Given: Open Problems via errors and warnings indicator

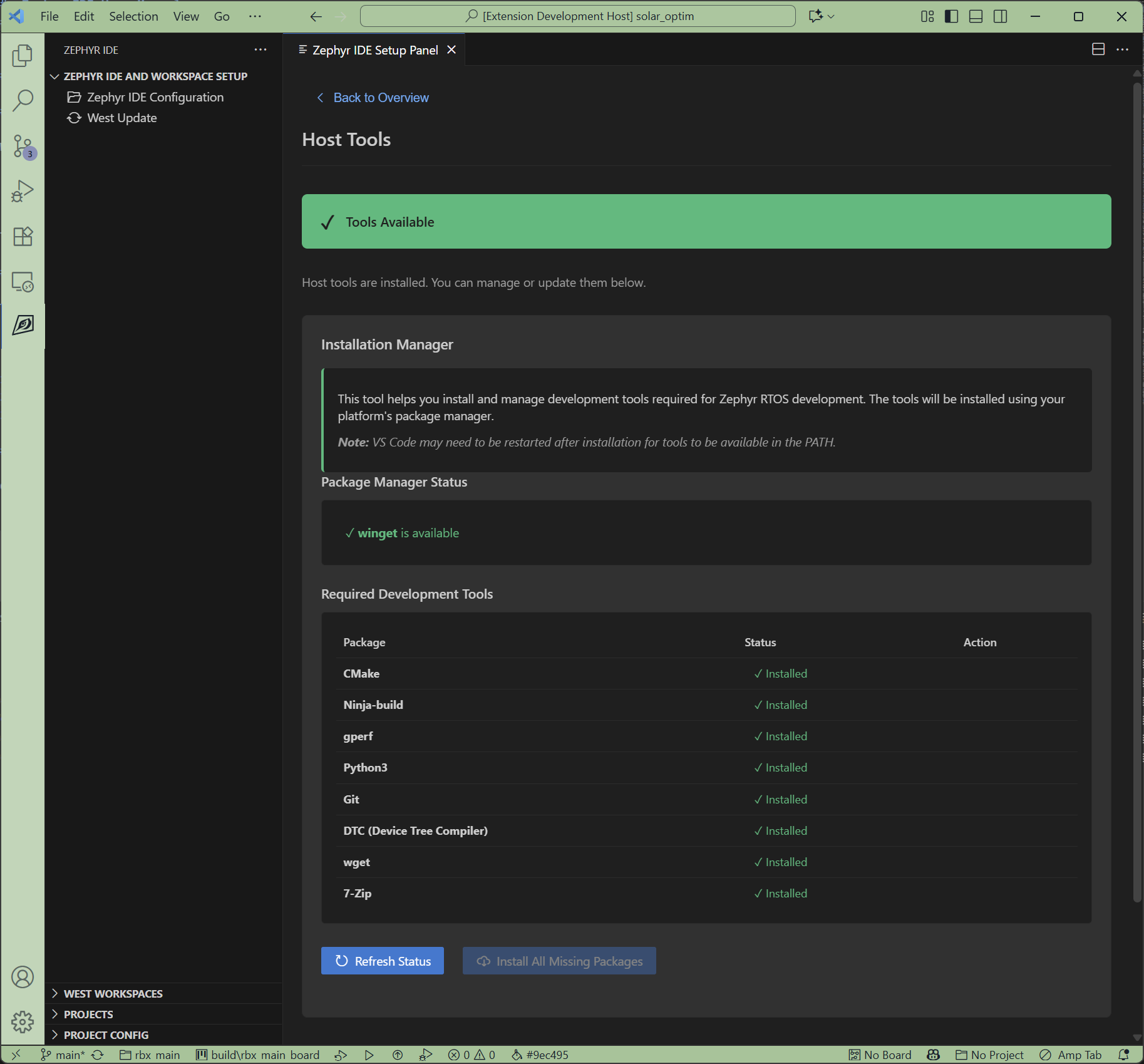Looking at the screenshot, I should pyautogui.click(x=472, y=1055).
